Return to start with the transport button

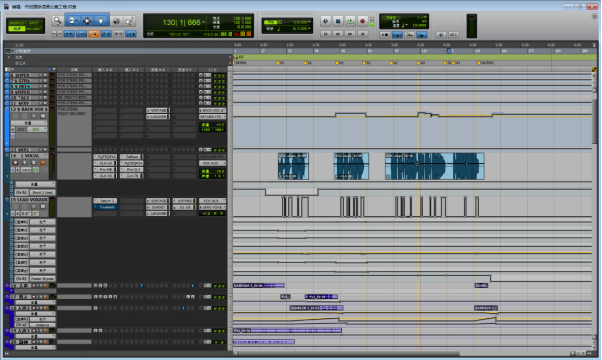tap(325, 34)
